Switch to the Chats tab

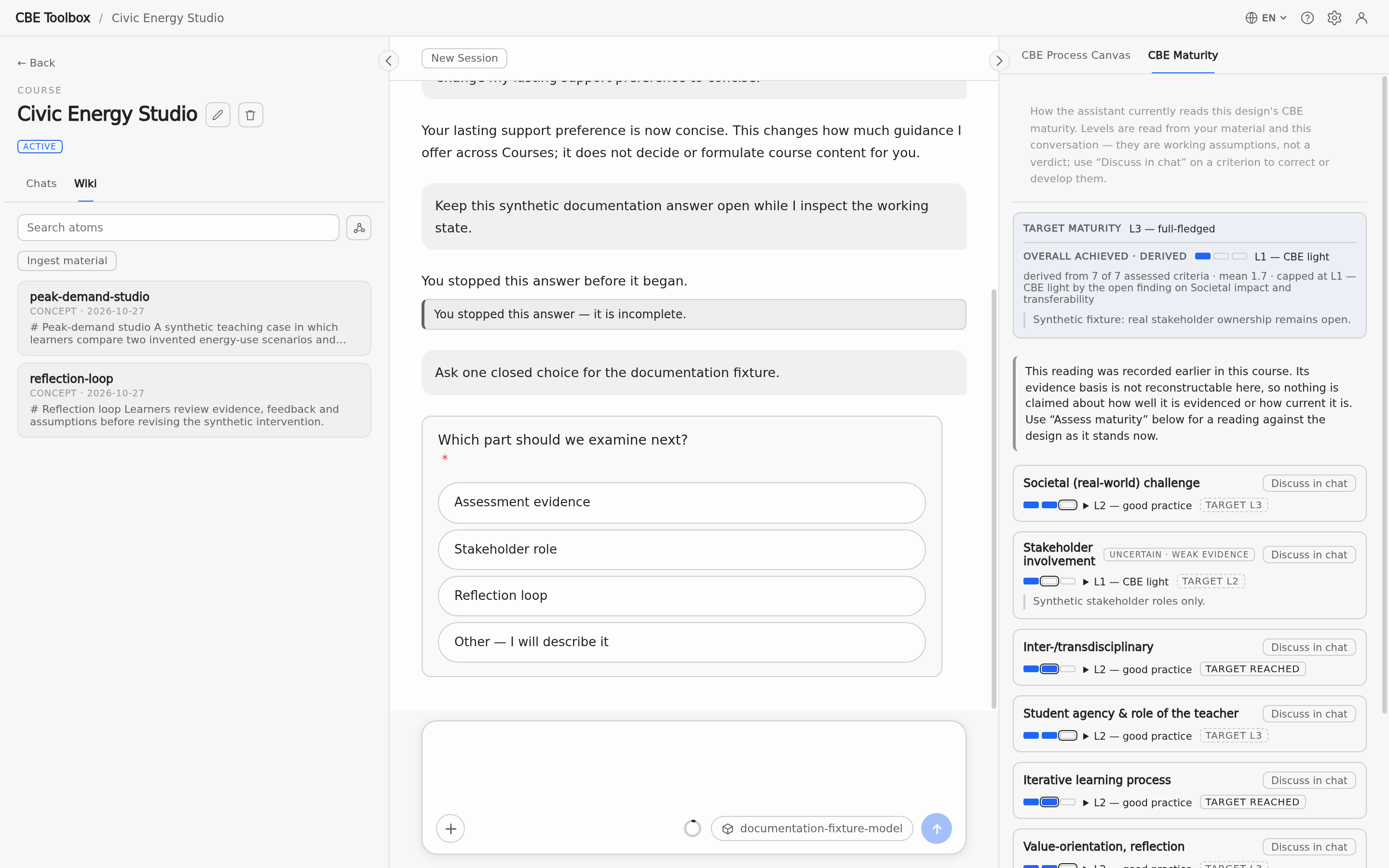[41, 184]
